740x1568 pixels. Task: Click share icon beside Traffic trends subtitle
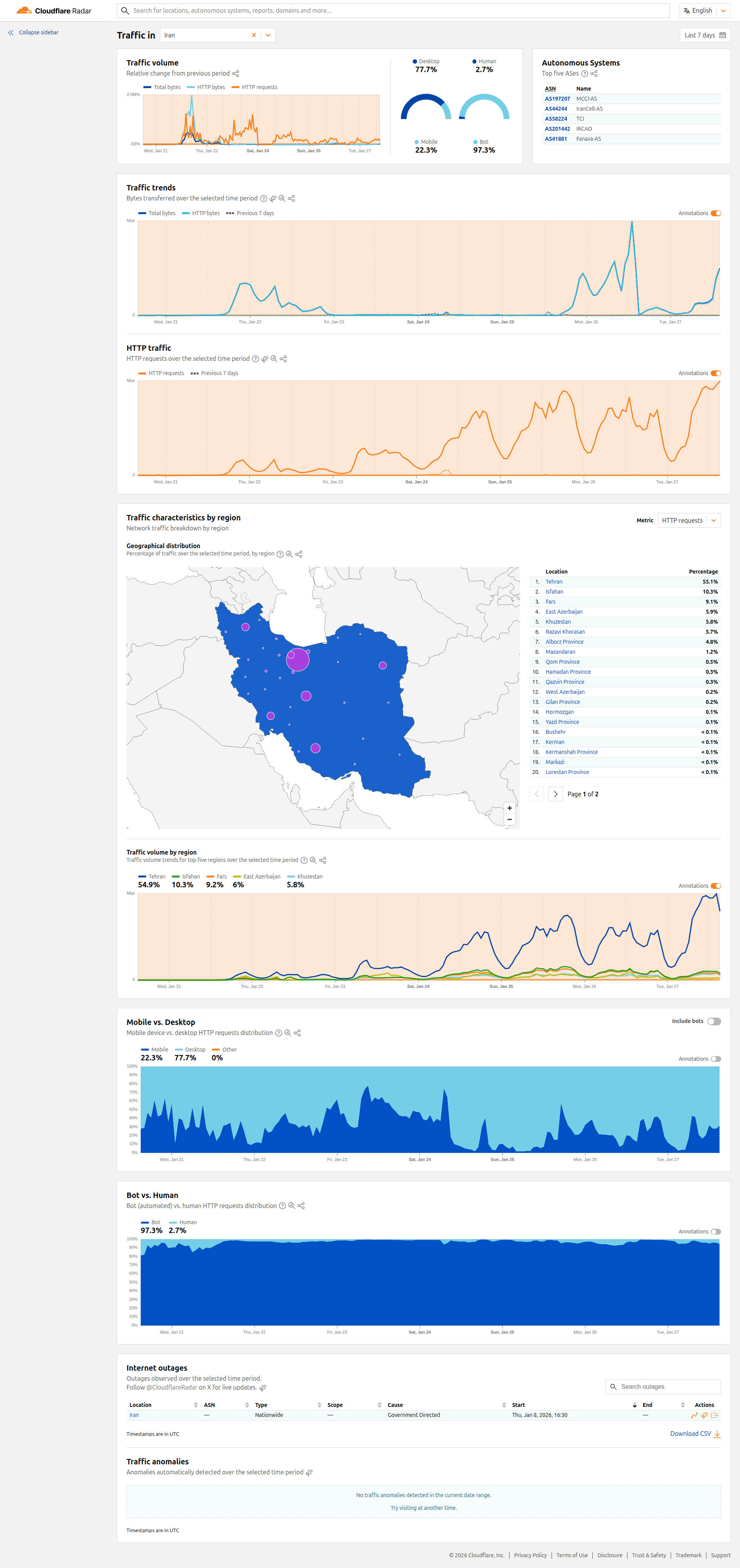point(291,199)
